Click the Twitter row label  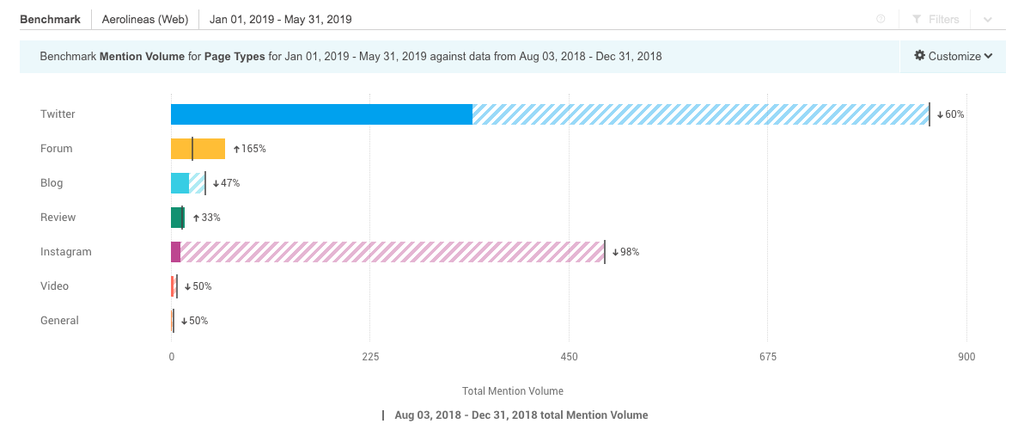point(58,114)
